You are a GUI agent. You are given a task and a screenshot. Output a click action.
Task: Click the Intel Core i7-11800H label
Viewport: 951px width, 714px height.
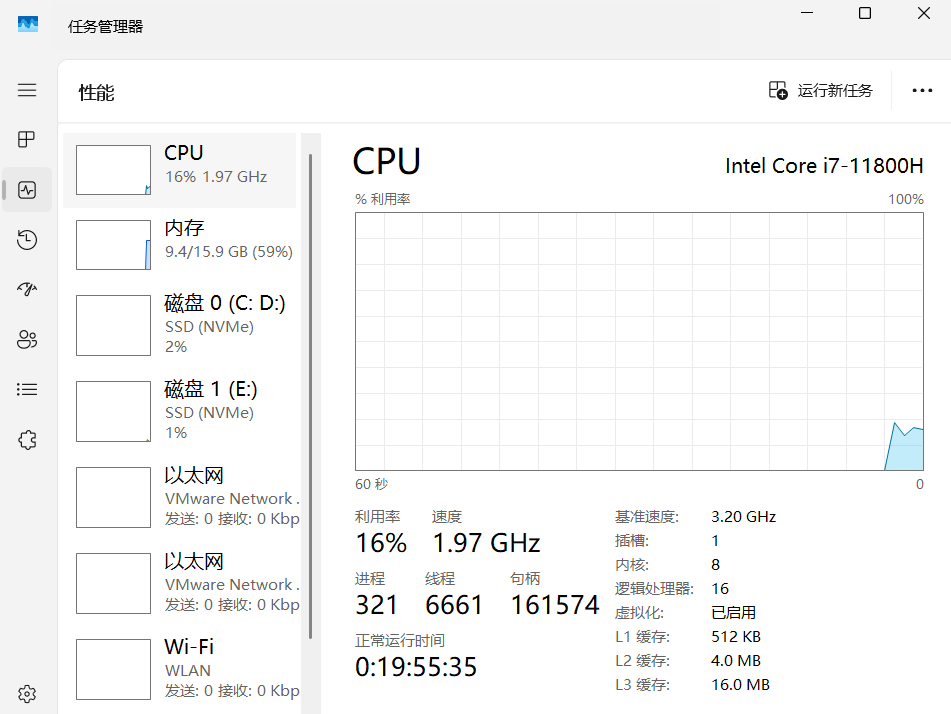(x=824, y=166)
